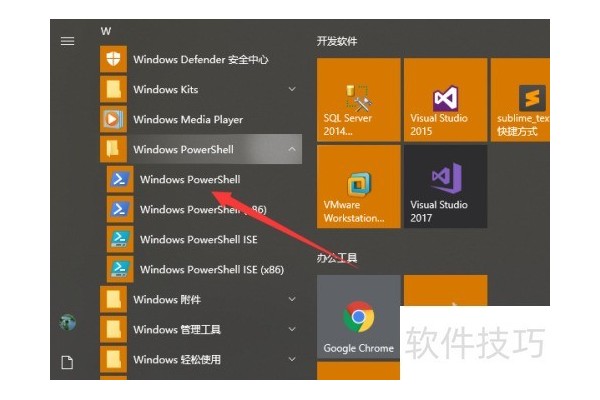This screenshot has width=600, height=400.
Task: Expand the Windows Kits chevron
Action: click(292, 89)
